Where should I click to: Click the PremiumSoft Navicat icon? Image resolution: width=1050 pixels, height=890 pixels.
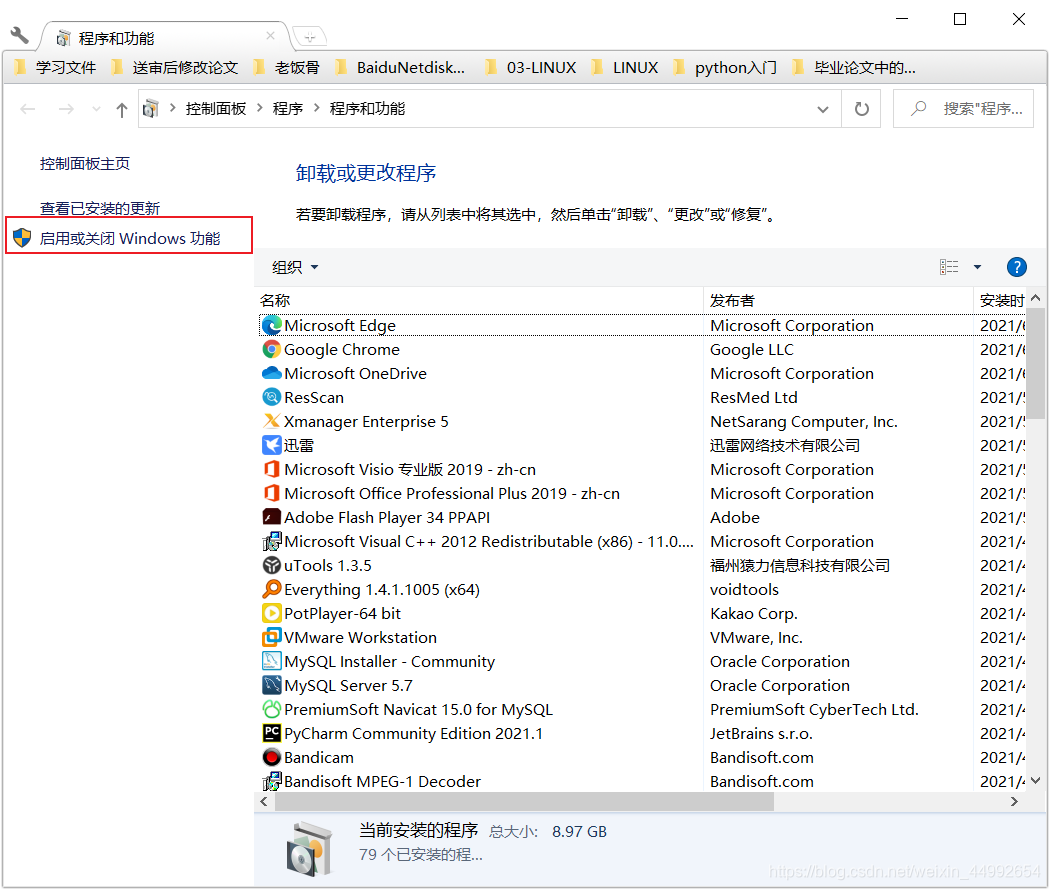click(x=271, y=709)
